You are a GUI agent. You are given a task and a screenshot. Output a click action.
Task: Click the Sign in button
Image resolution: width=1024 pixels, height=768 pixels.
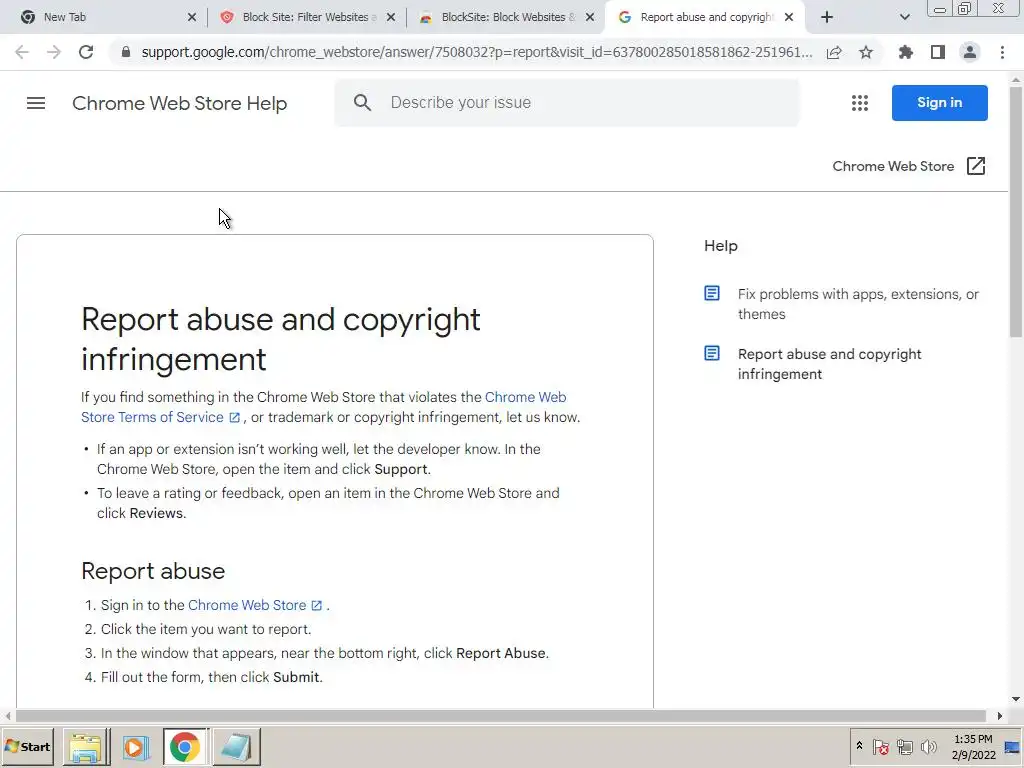(940, 103)
